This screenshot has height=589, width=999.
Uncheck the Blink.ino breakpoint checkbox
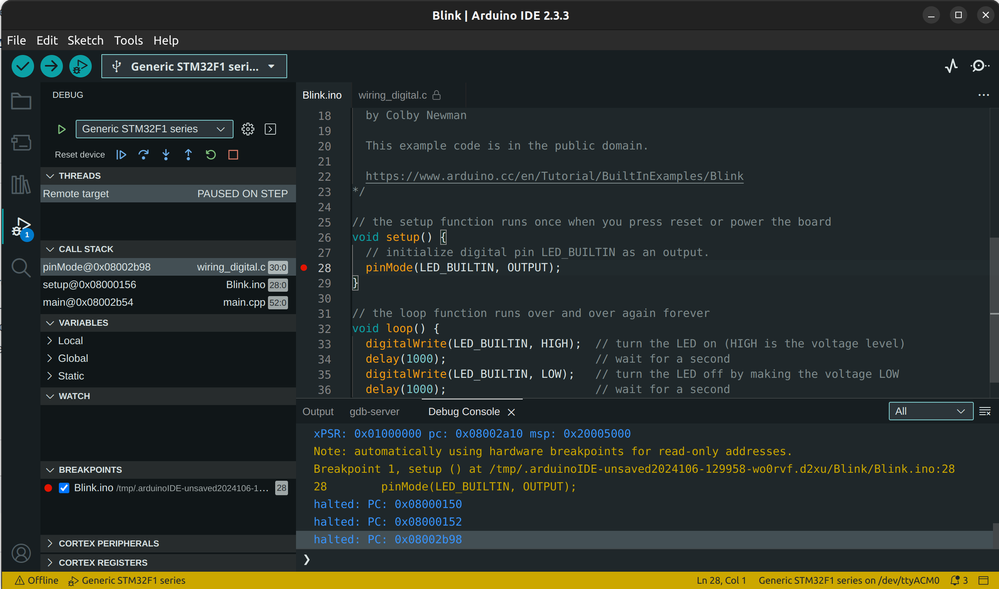pos(64,488)
